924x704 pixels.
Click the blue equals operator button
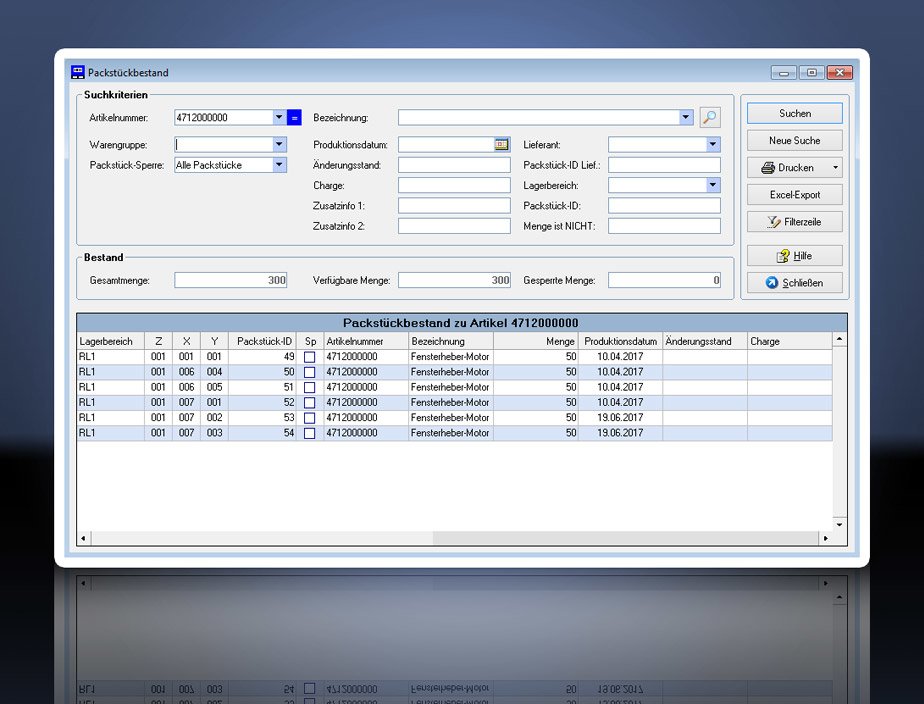click(x=294, y=117)
